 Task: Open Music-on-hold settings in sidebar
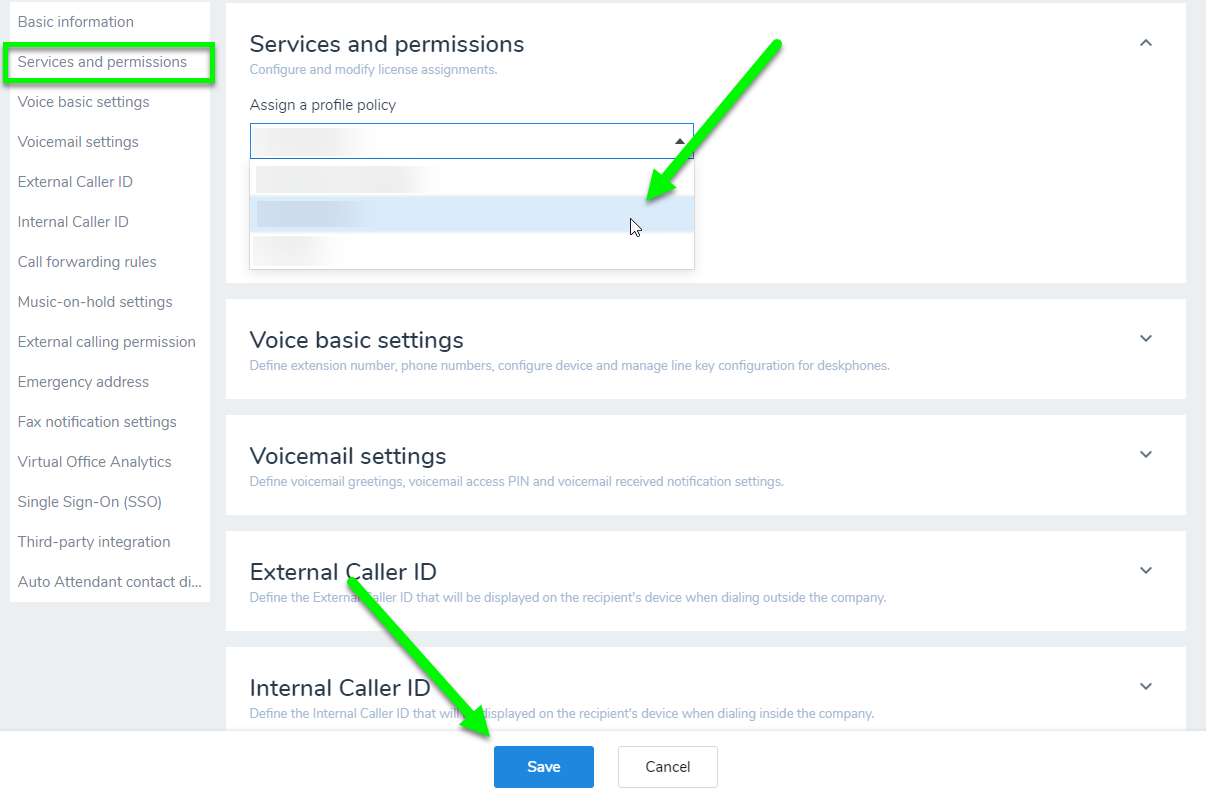95,302
